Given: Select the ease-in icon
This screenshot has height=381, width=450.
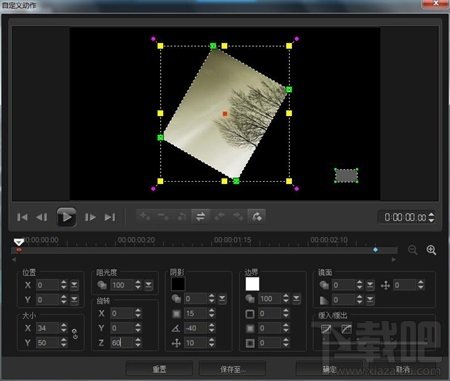Looking at the screenshot, I should click(326, 329).
